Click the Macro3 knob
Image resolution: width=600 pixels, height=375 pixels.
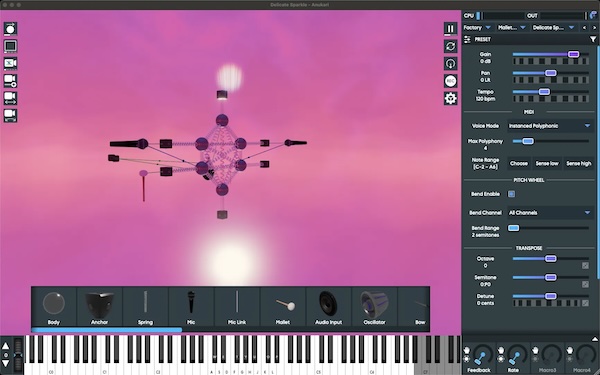click(x=551, y=355)
